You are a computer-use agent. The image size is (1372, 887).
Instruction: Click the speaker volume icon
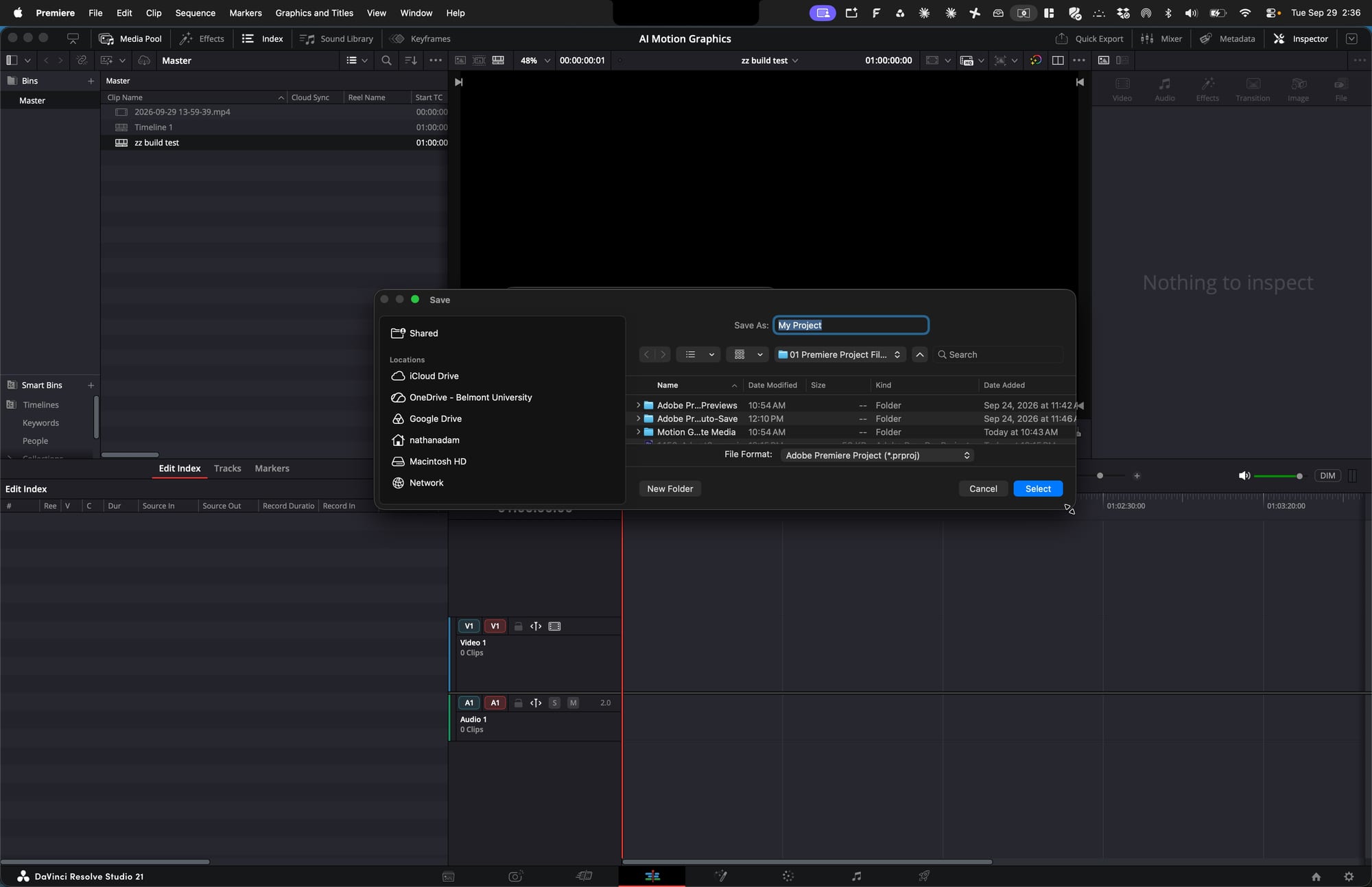coord(1244,475)
